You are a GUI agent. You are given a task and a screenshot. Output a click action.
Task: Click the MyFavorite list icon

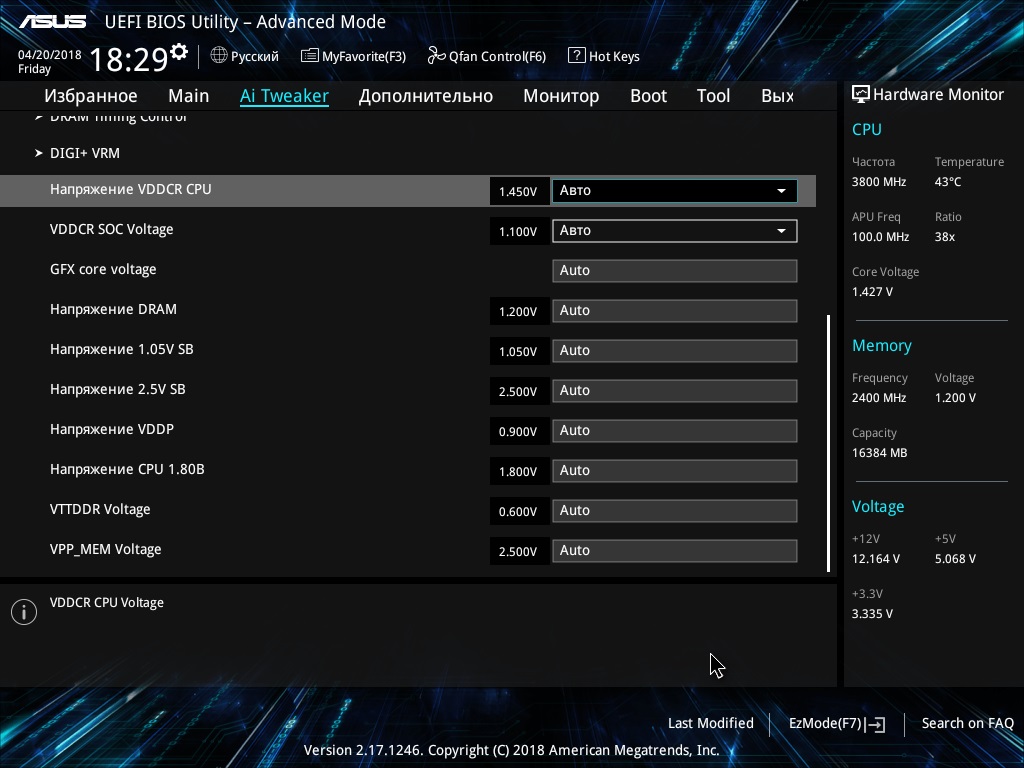coord(310,56)
